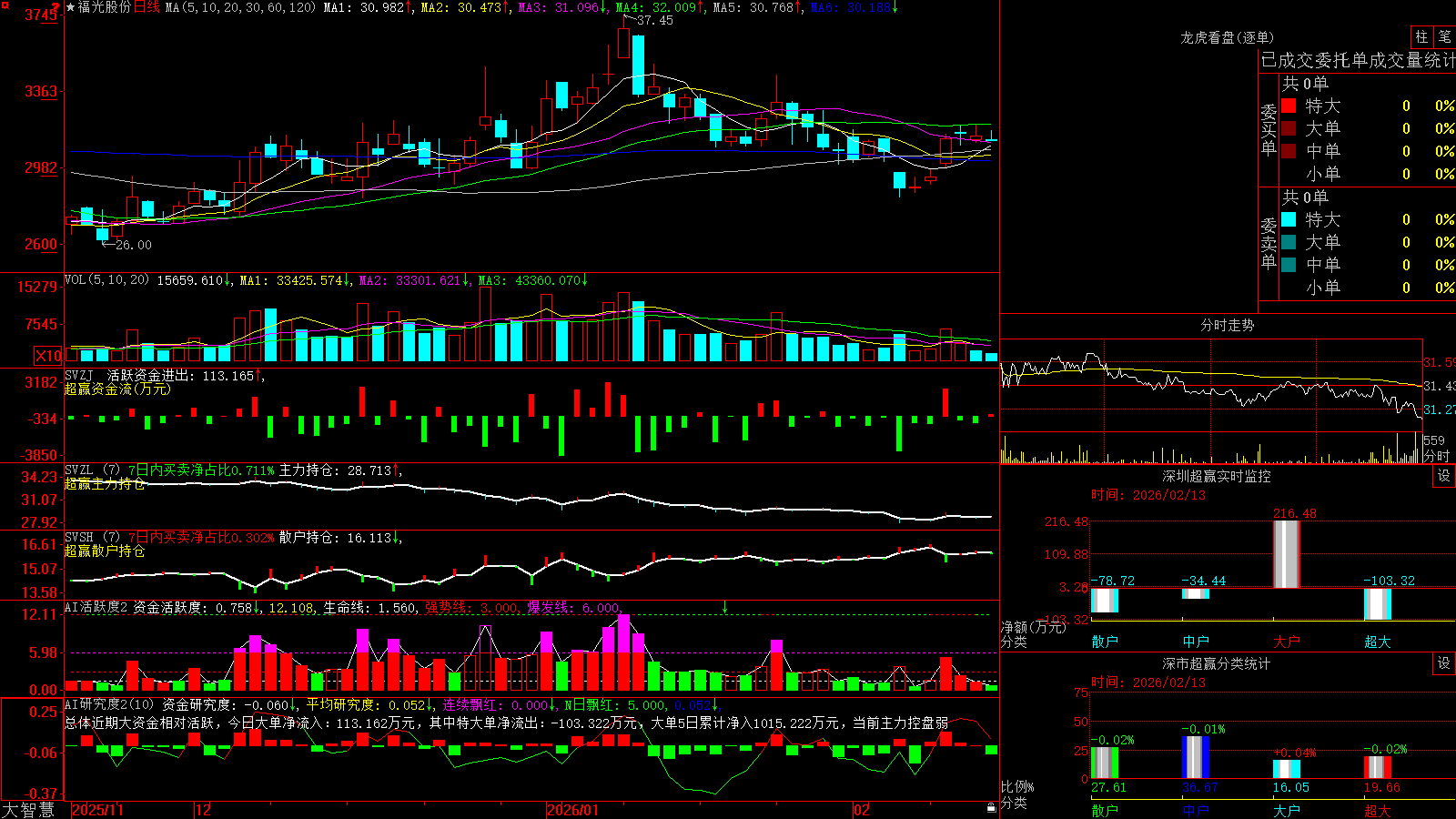Click the 超大 -103.32 bar in 深圳超赢实时监控
Viewport: 1456px width, 819px height.
click(1377, 604)
